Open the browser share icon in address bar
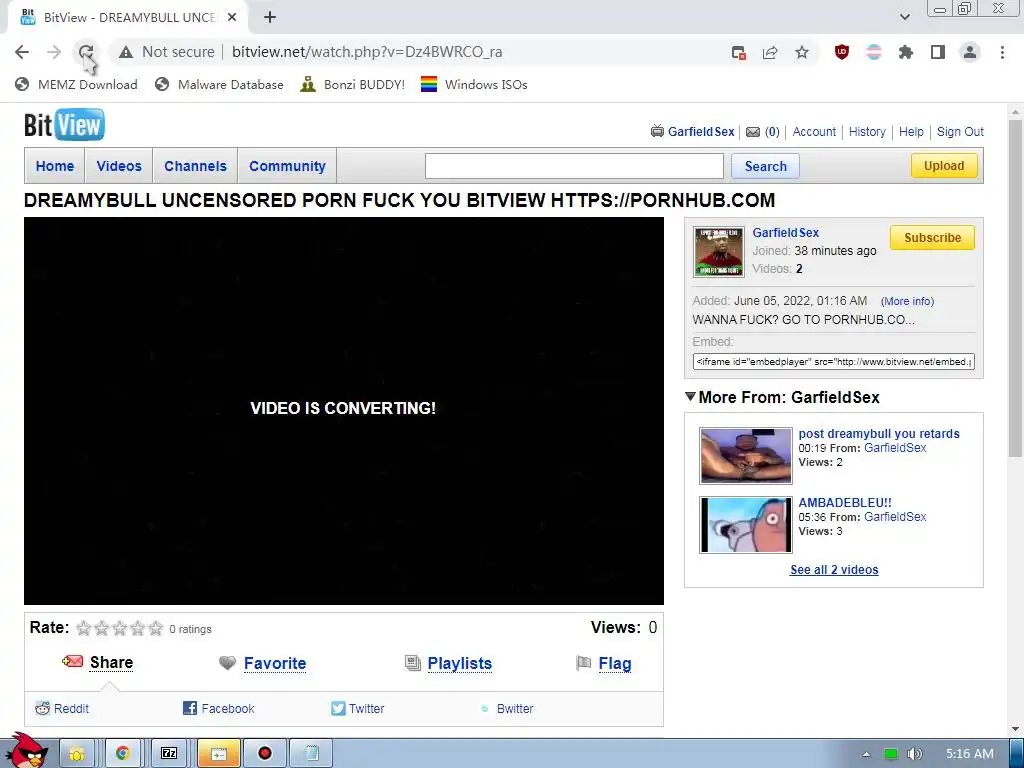The image size is (1024, 768). (x=770, y=52)
